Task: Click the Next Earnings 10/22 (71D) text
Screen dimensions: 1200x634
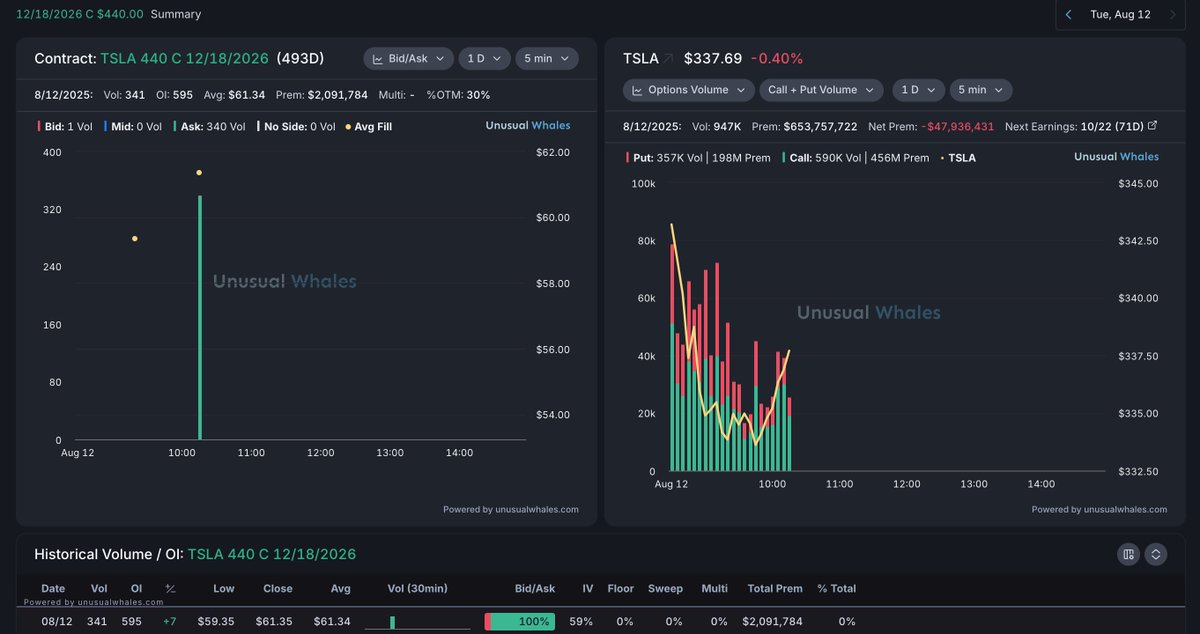Action: (1075, 126)
